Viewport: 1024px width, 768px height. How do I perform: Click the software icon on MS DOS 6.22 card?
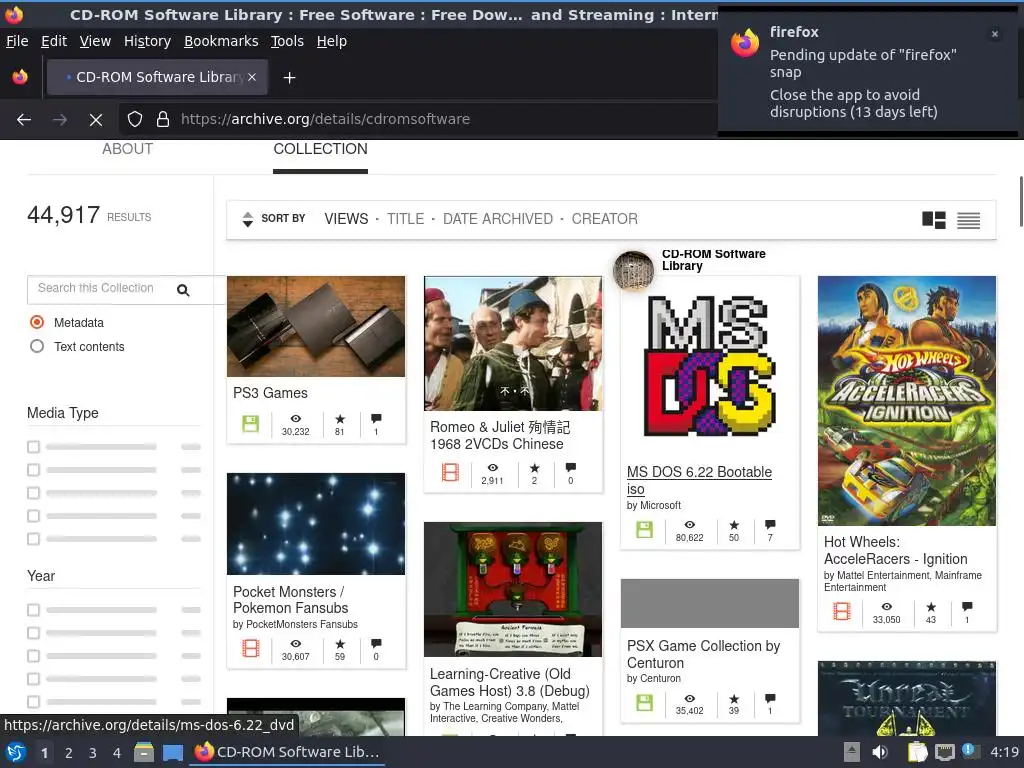[x=645, y=530]
